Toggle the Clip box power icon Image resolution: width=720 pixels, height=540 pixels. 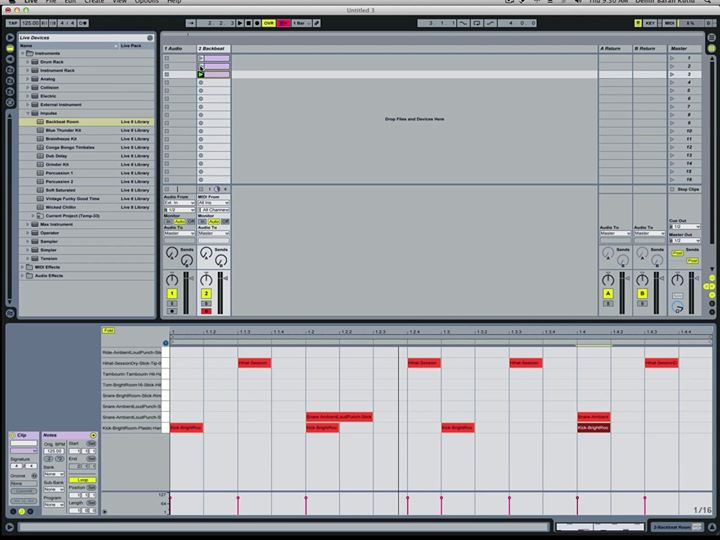coord(12,435)
